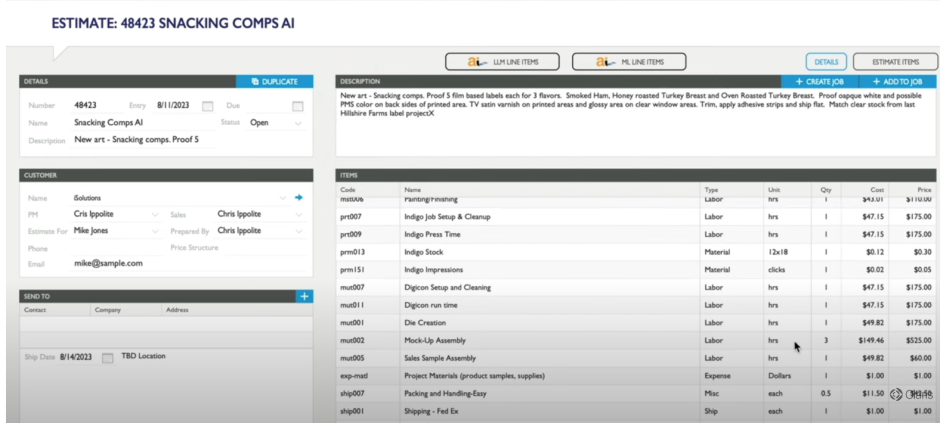Image resolution: width=940 pixels, height=423 pixels.
Task: Switch to the Estimate Items tab
Action: [895, 62]
